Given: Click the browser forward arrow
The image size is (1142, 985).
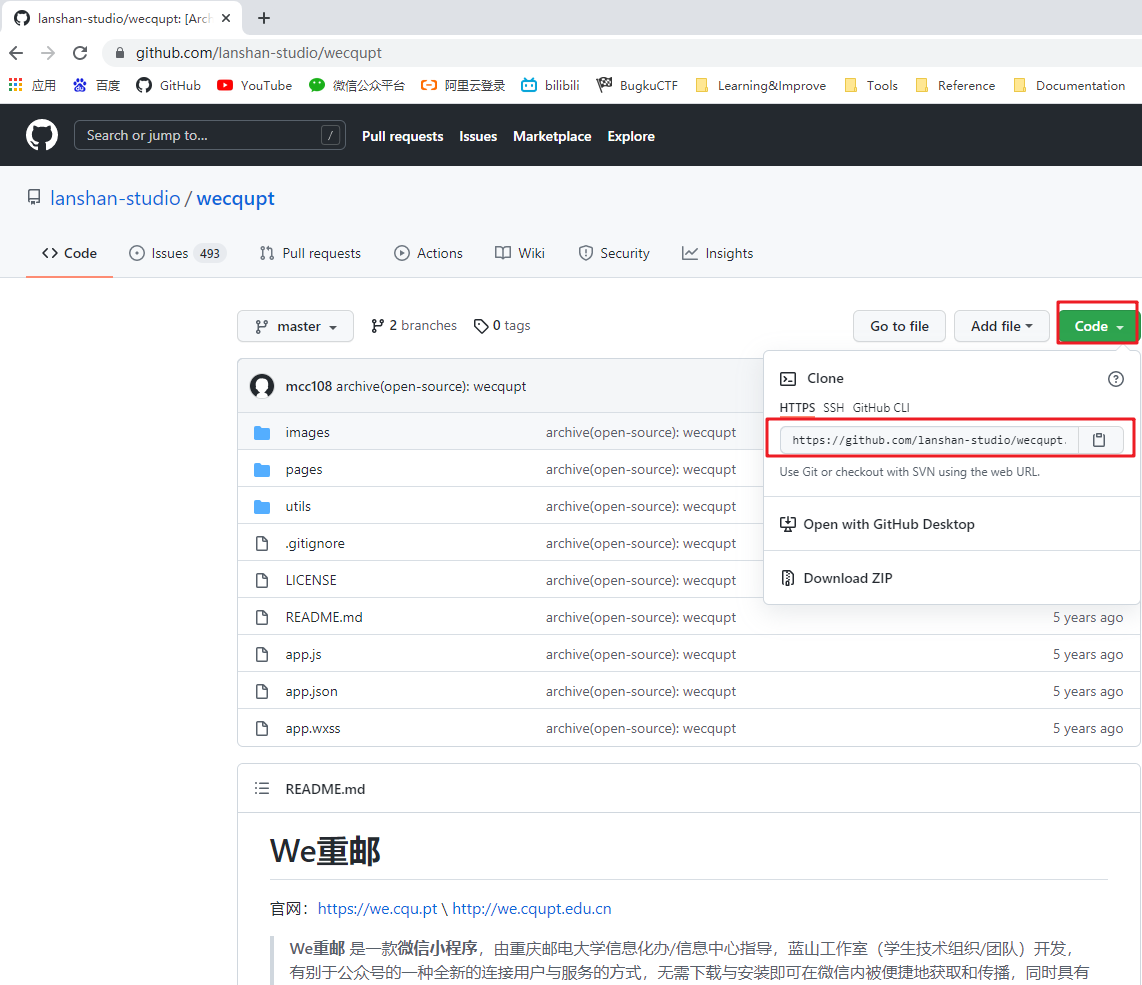Looking at the screenshot, I should pos(48,52).
